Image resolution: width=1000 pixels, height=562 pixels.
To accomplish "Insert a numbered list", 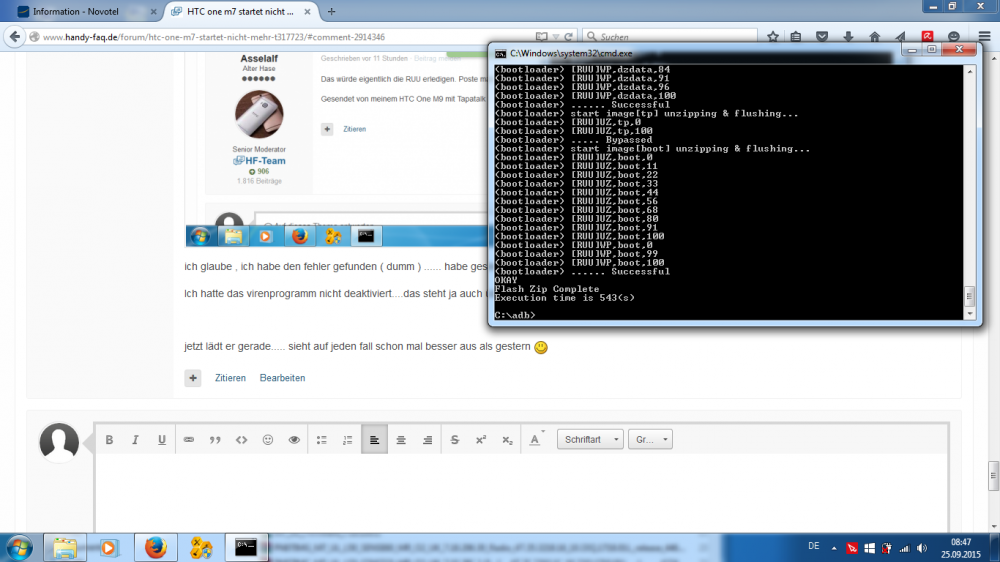I will click(x=348, y=439).
